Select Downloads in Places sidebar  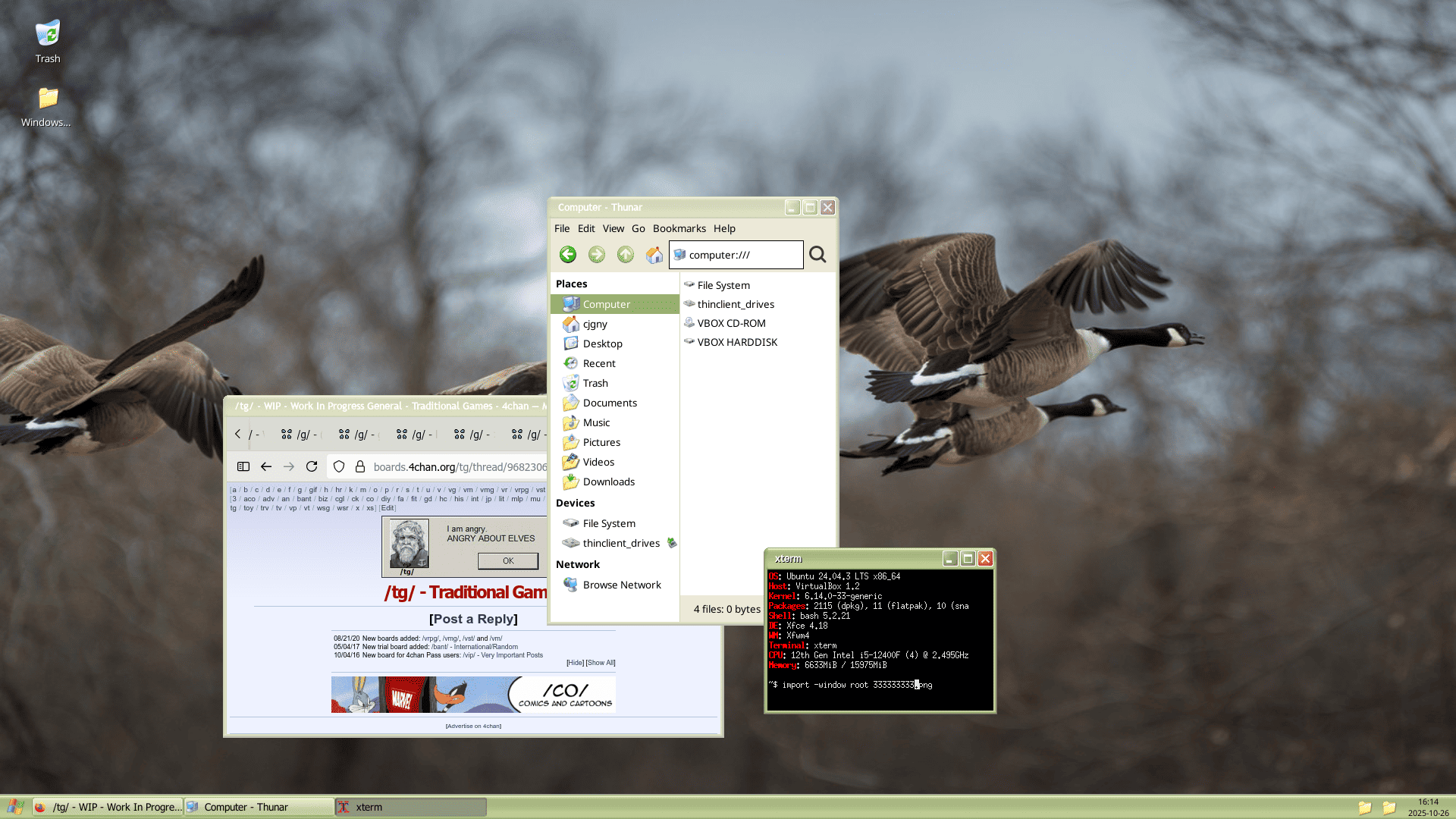[608, 482]
